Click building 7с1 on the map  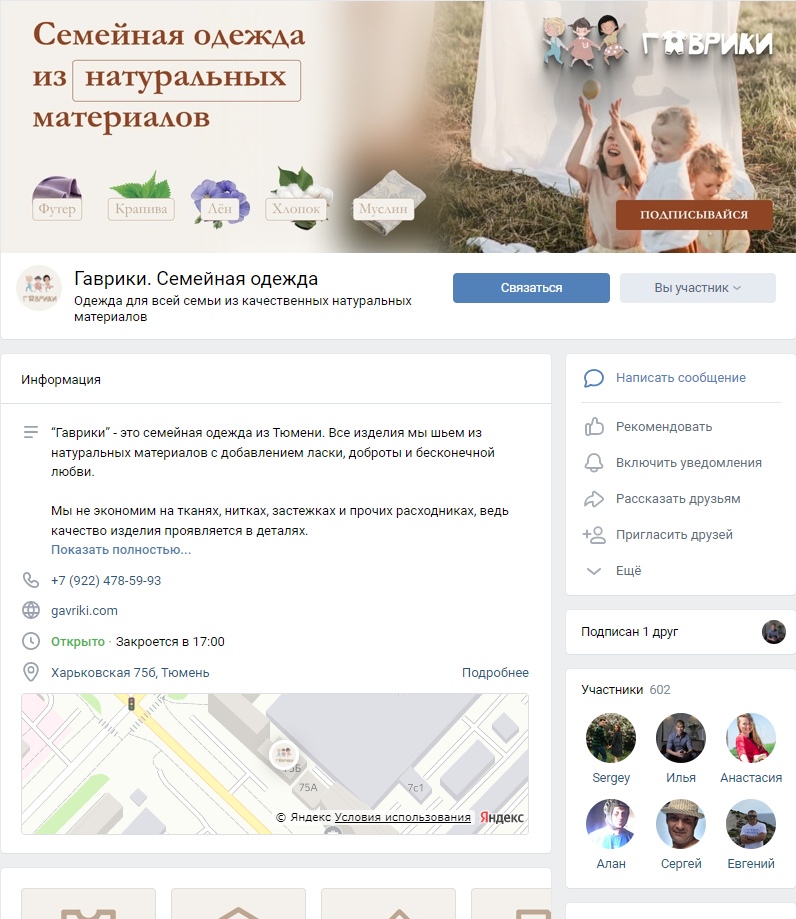415,788
